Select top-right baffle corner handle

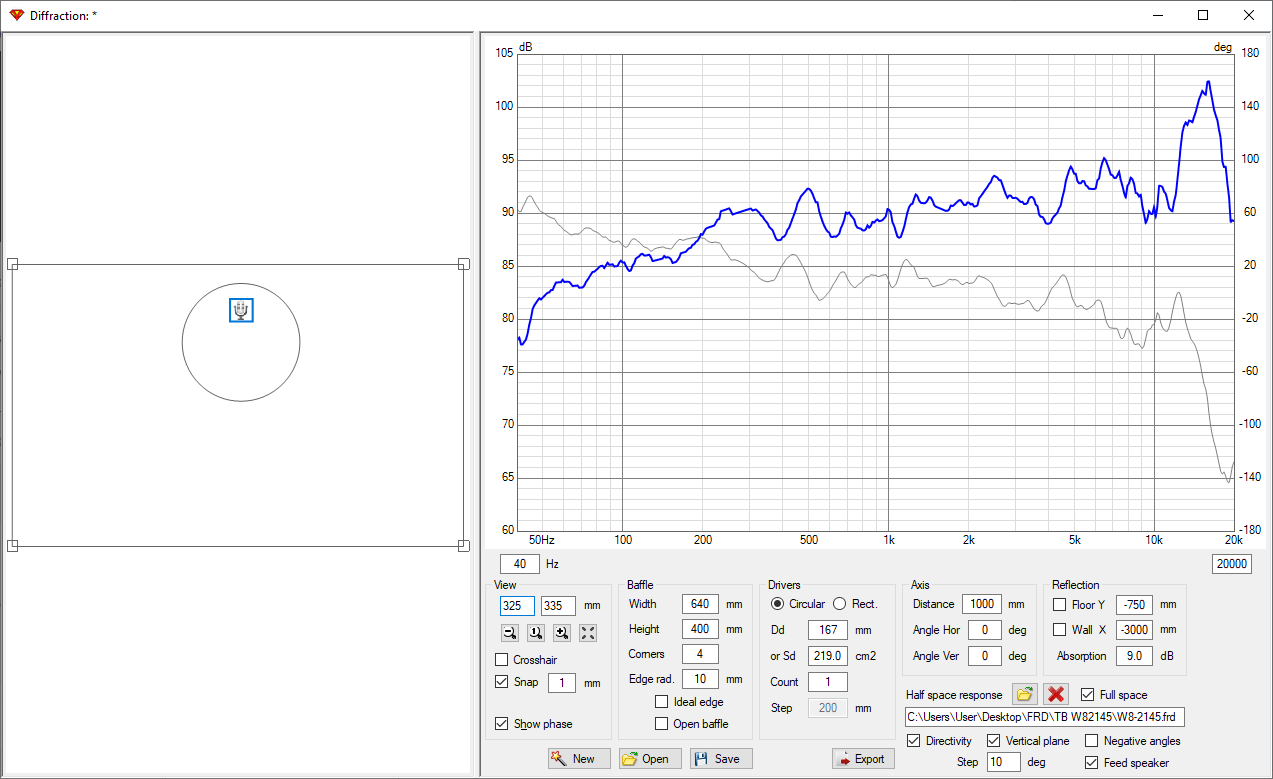click(463, 264)
